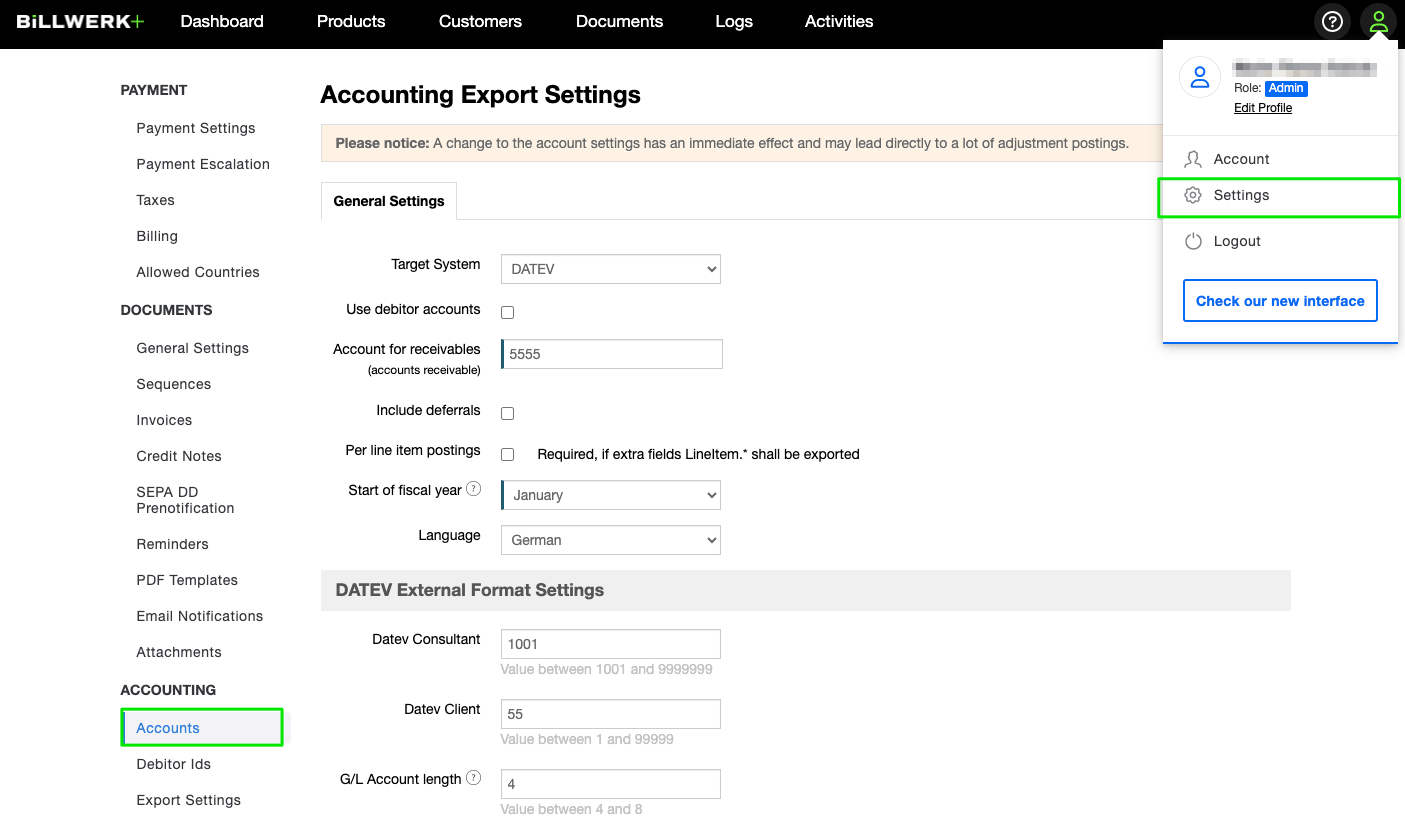1405x821 pixels.
Task: Open Export Settings in sidebar
Action: tap(189, 800)
